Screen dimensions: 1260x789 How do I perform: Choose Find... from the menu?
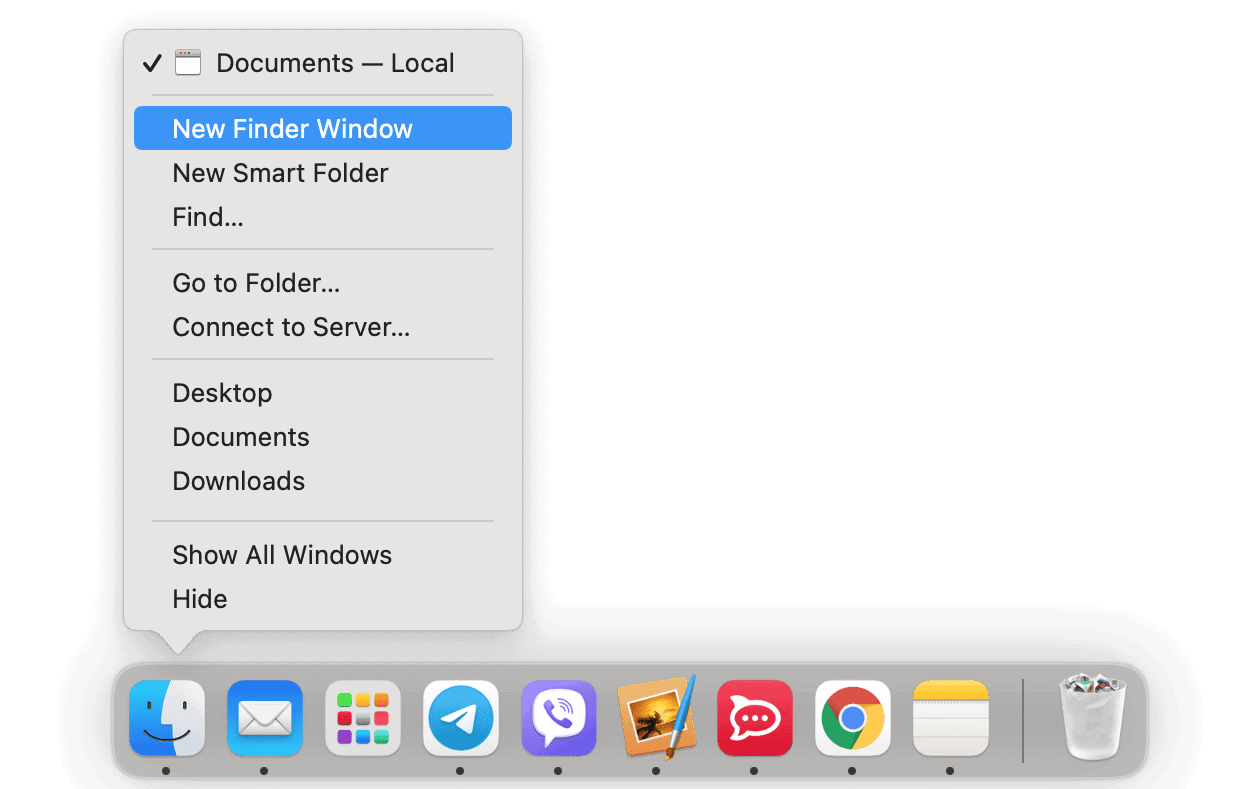[x=323, y=217]
